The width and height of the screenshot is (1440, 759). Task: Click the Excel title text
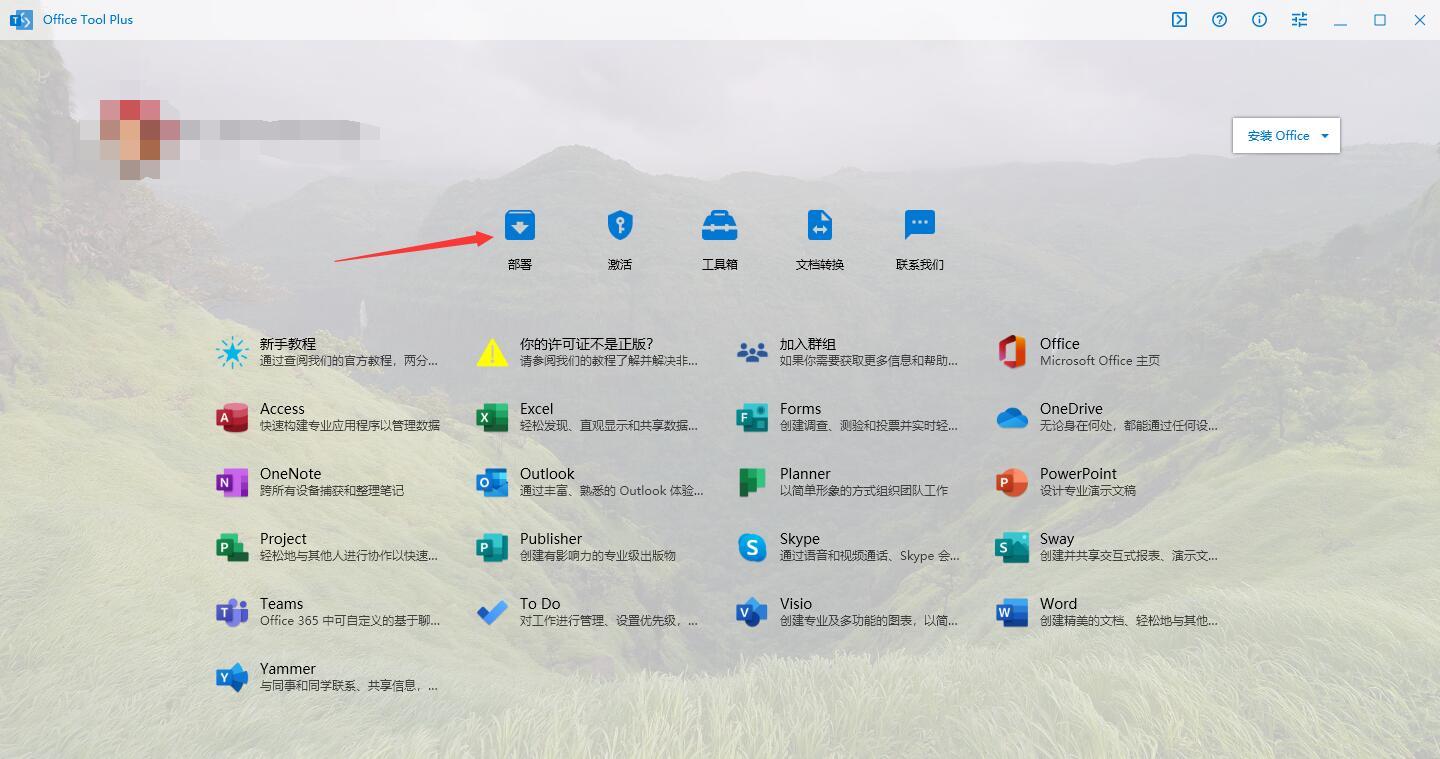coord(537,409)
